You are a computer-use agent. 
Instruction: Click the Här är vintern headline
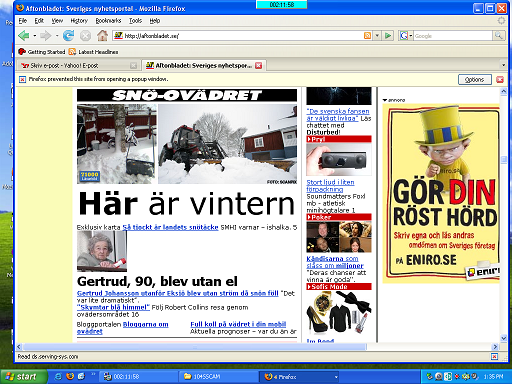187,203
